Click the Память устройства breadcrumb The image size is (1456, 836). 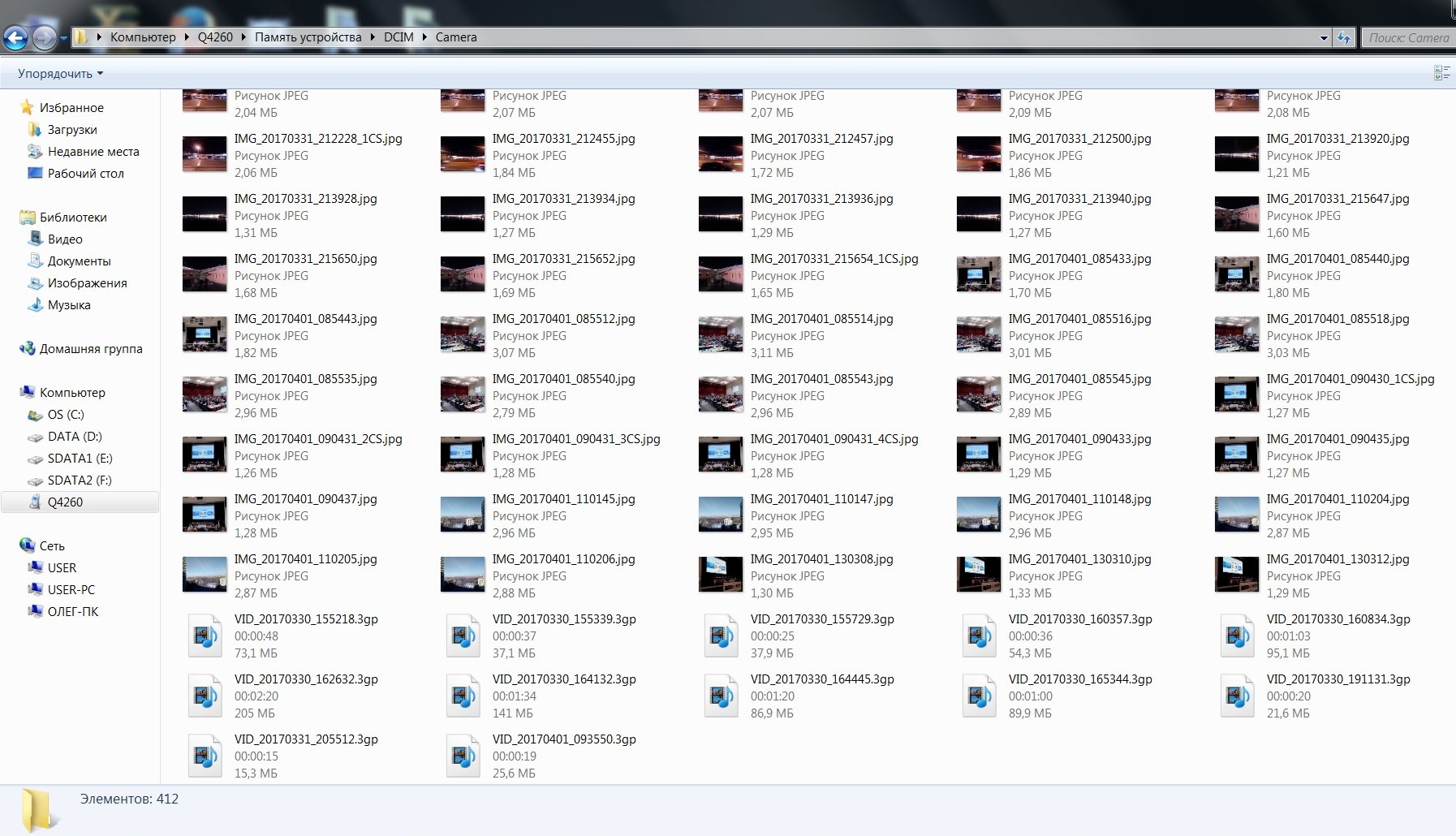[308, 37]
